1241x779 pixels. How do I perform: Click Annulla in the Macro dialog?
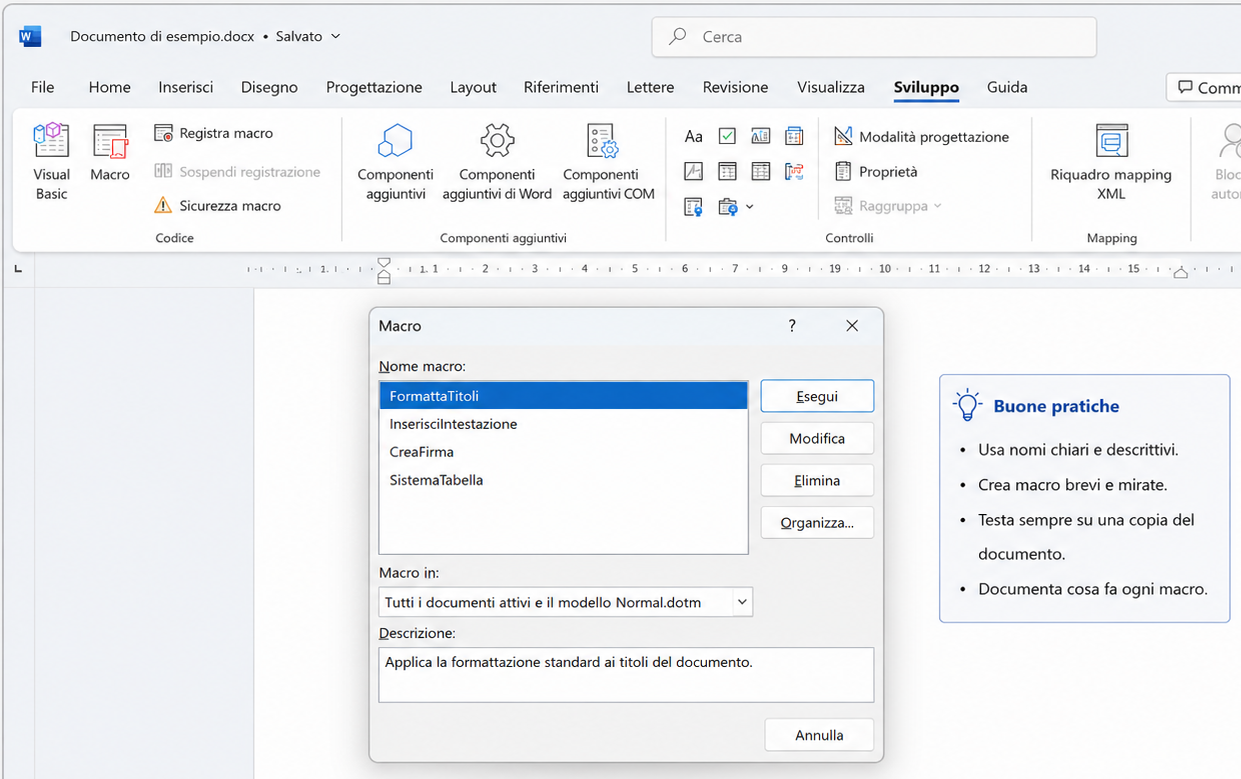click(819, 735)
